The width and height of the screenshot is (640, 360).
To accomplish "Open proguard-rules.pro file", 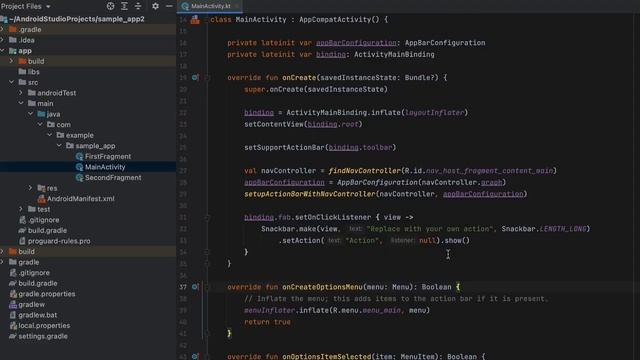I will click(x=59, y=241).
